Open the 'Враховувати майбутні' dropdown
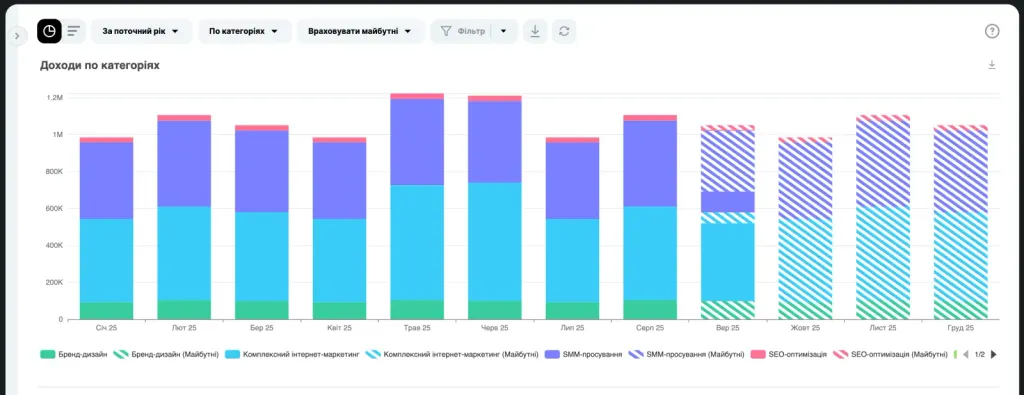Viewport: 1024px width, 395px height. pyautogui.click(x=360, y=31)
